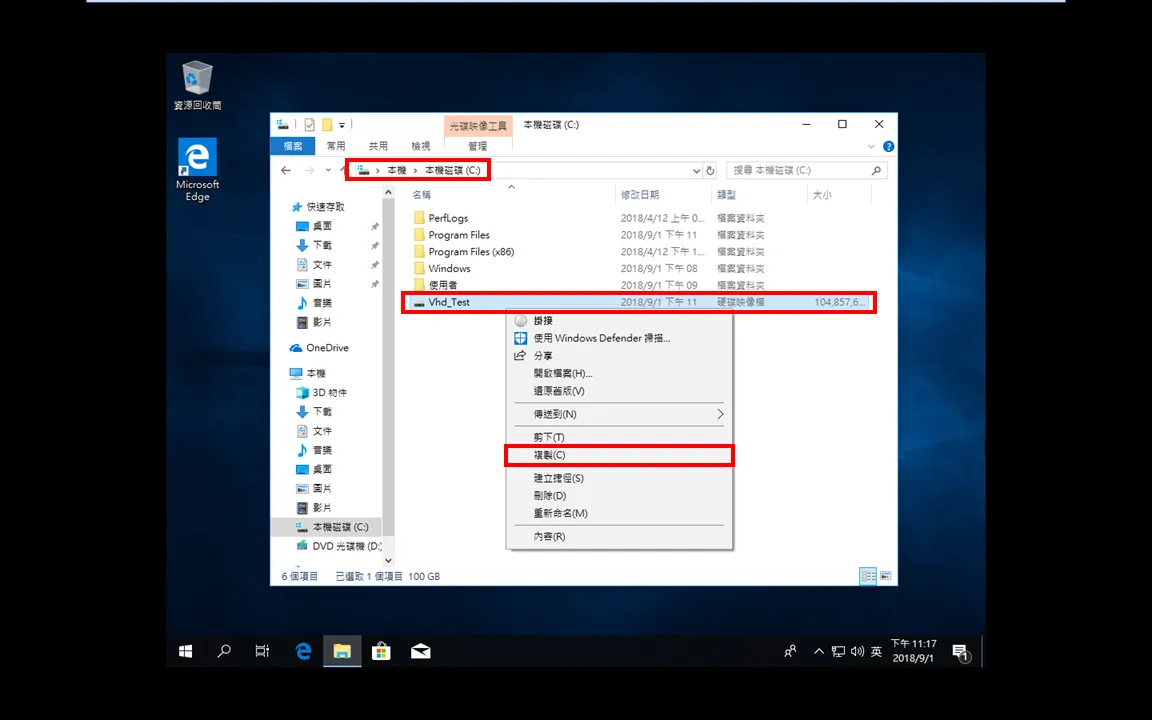The height and width of the screenshot is (720, 1152).
Task: Open the Recycle Bin desktop icon
Action: pos(197,85)
